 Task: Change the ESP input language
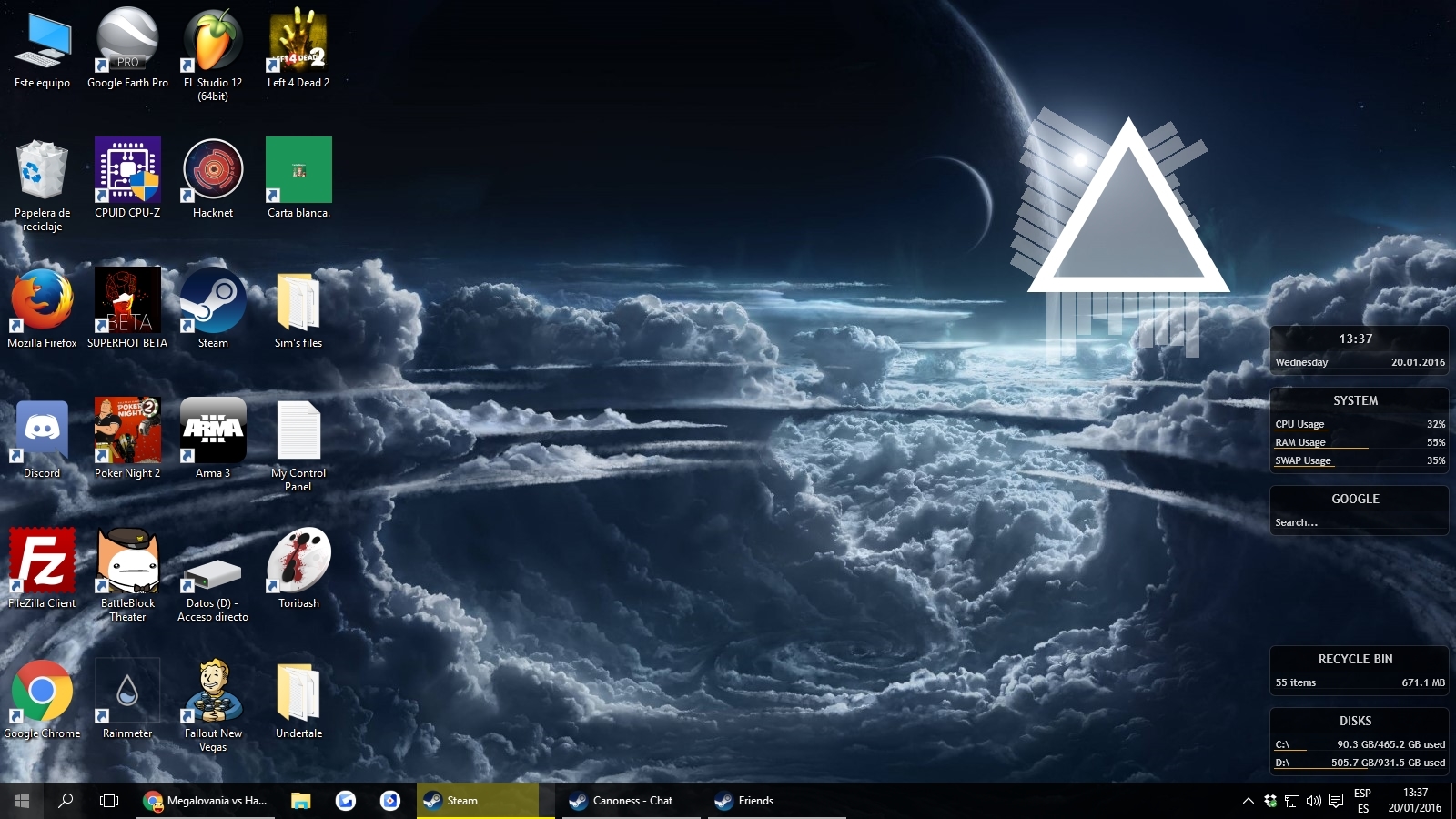tap(1362, 801)
